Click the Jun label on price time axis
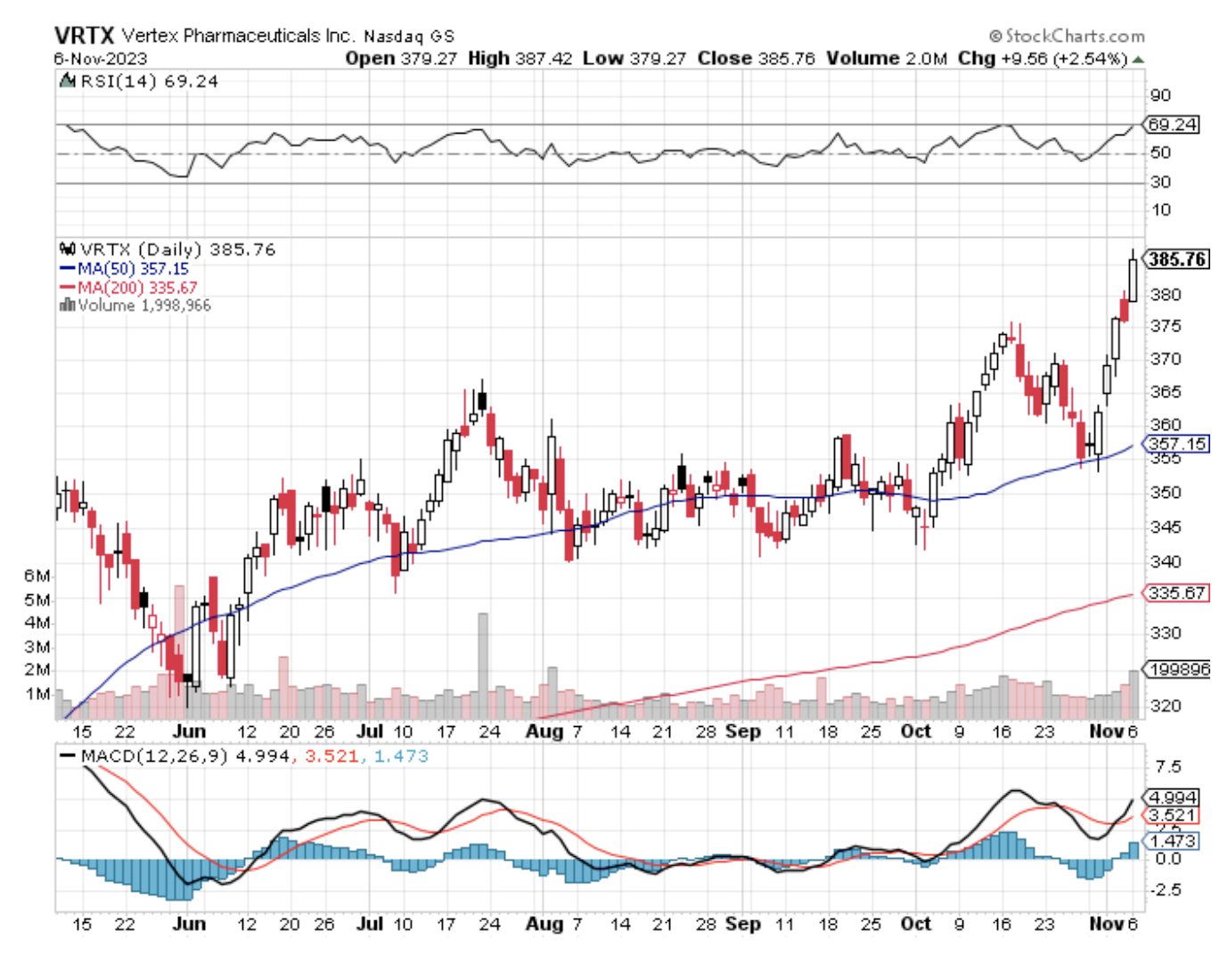This screenshot has width=1228, height=980. [189, 731]
